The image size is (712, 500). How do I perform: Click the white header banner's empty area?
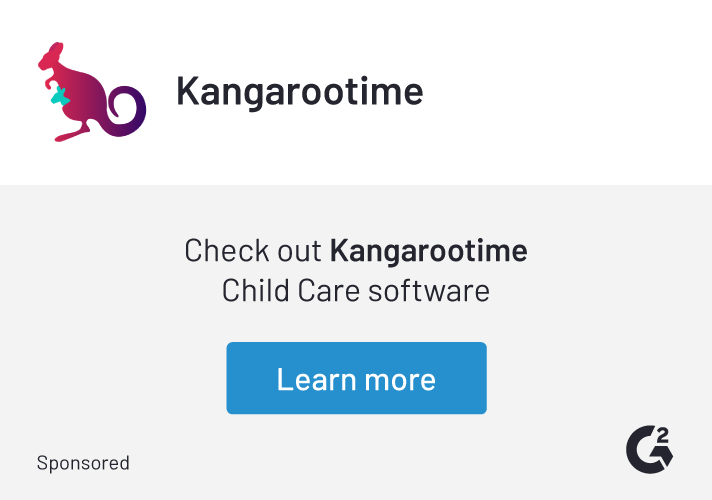coord(570,92)
